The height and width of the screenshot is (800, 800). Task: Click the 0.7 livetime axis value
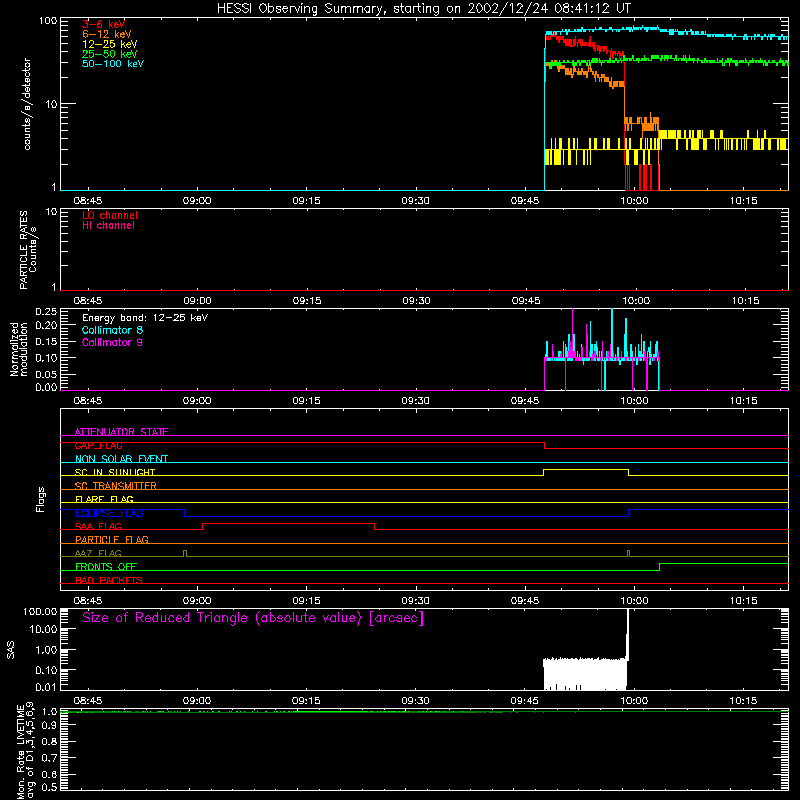pos(49,757)
